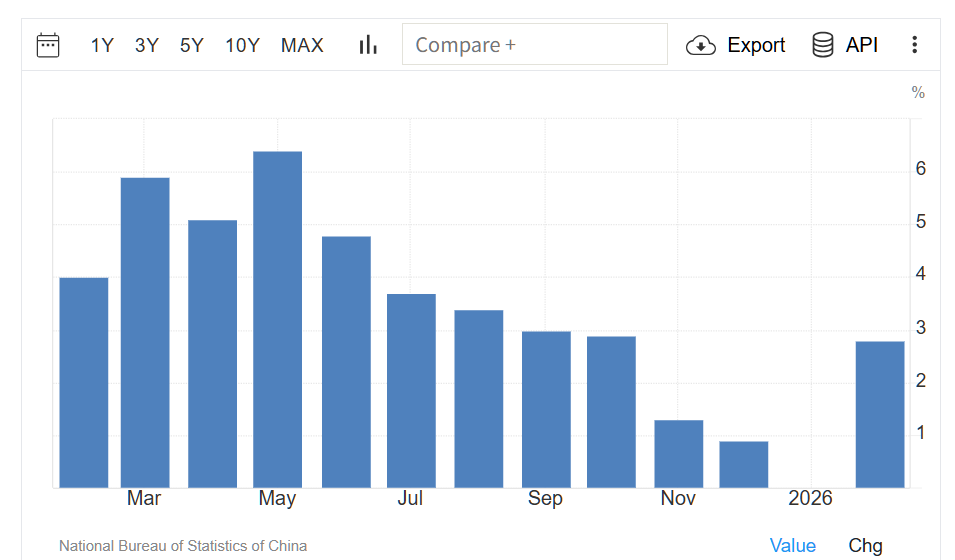The height and width of the screenshot is (560, 955).
Task: Click the bar above Jul
Action: 411,391
